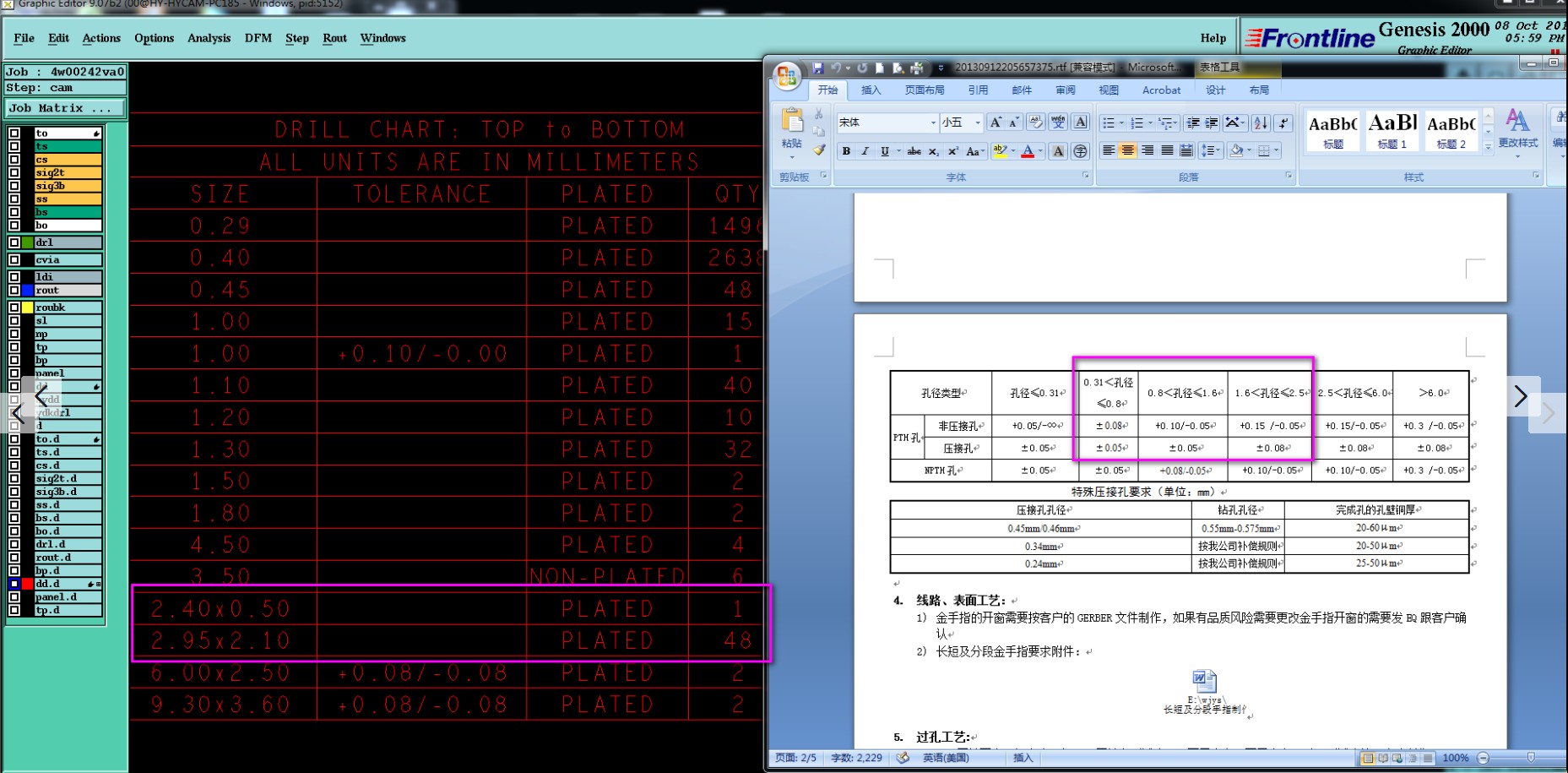The width and height of the screenshot is (1568, 773).
Task: Shrink font size in Word
Action: (x=1014, y=122)
